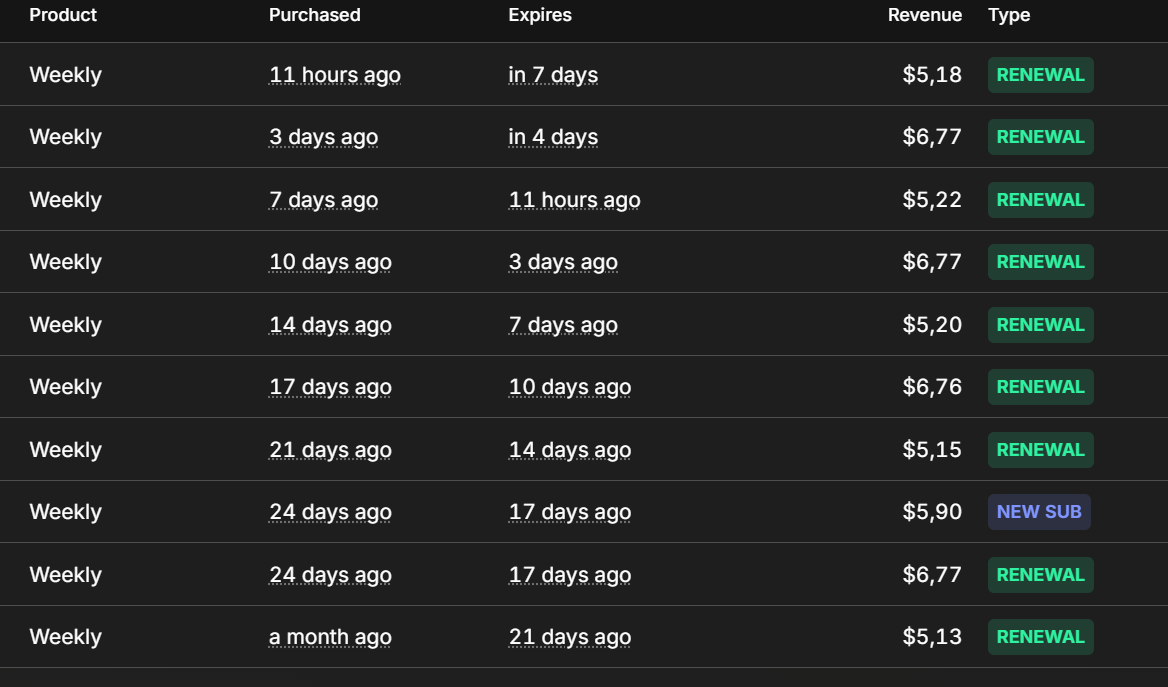1168x687 pixels.
Task: Click the '7 days ago' expires timestamp
Action: coord(562,325)
